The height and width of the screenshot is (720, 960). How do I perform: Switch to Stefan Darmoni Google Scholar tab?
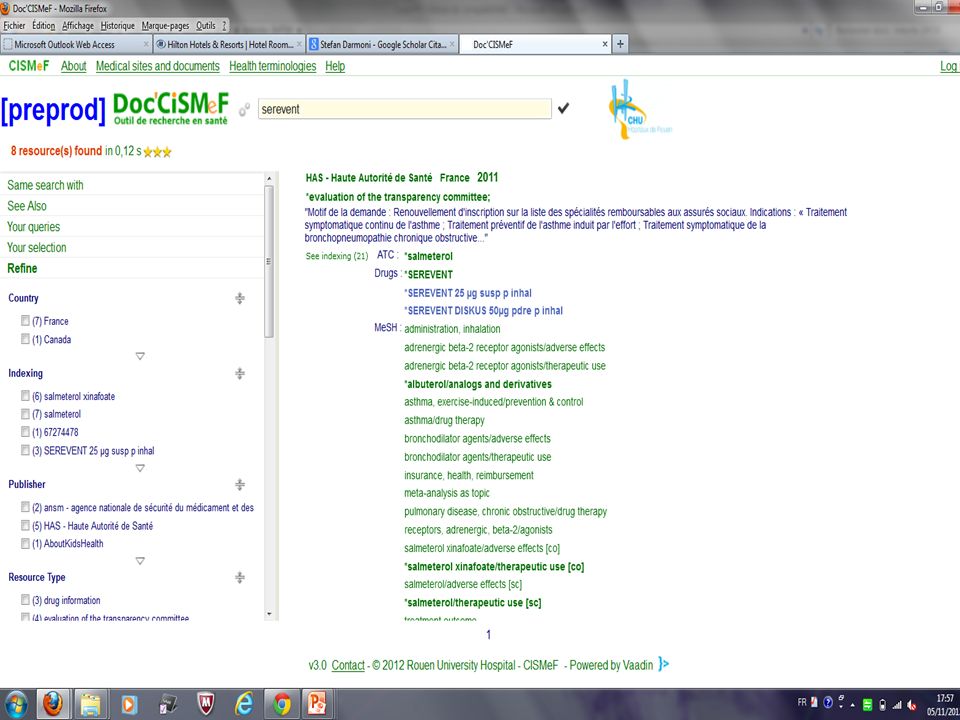[x=382, y=44]
